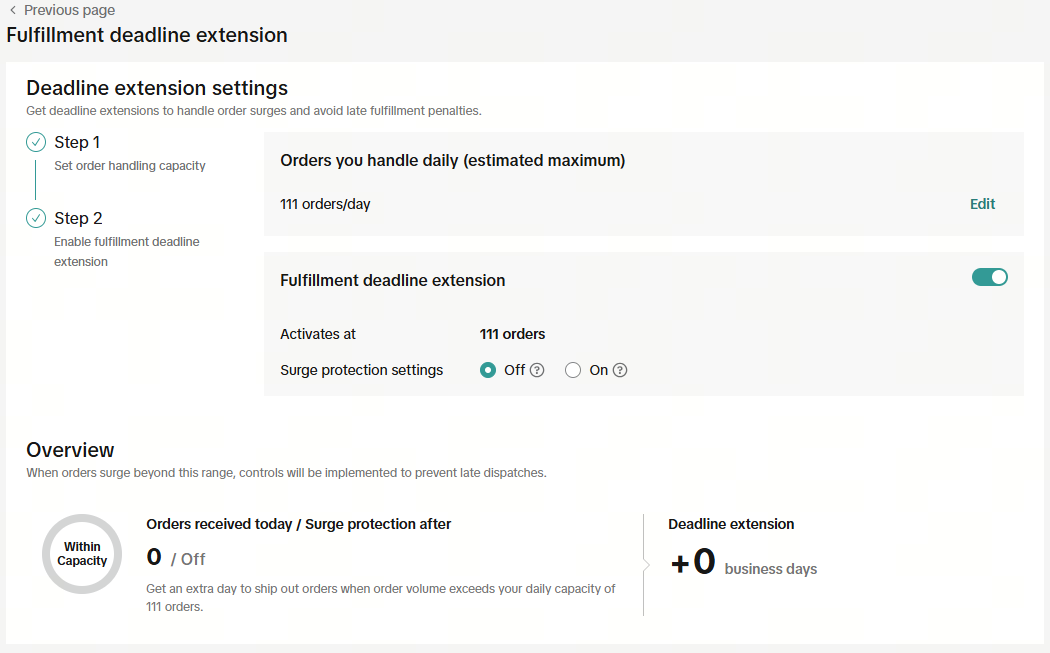Click the Step 2 checkmark icon

coord(36,218)
